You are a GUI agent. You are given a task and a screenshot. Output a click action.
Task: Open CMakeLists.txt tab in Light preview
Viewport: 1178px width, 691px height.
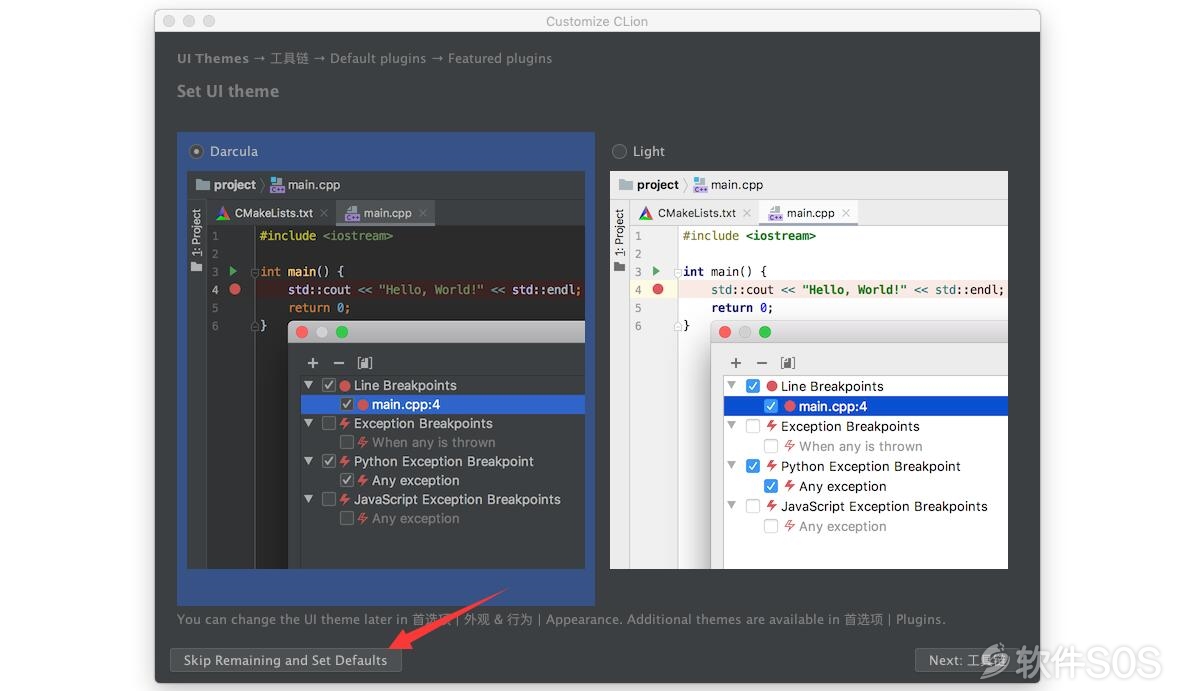click(696, 213)
